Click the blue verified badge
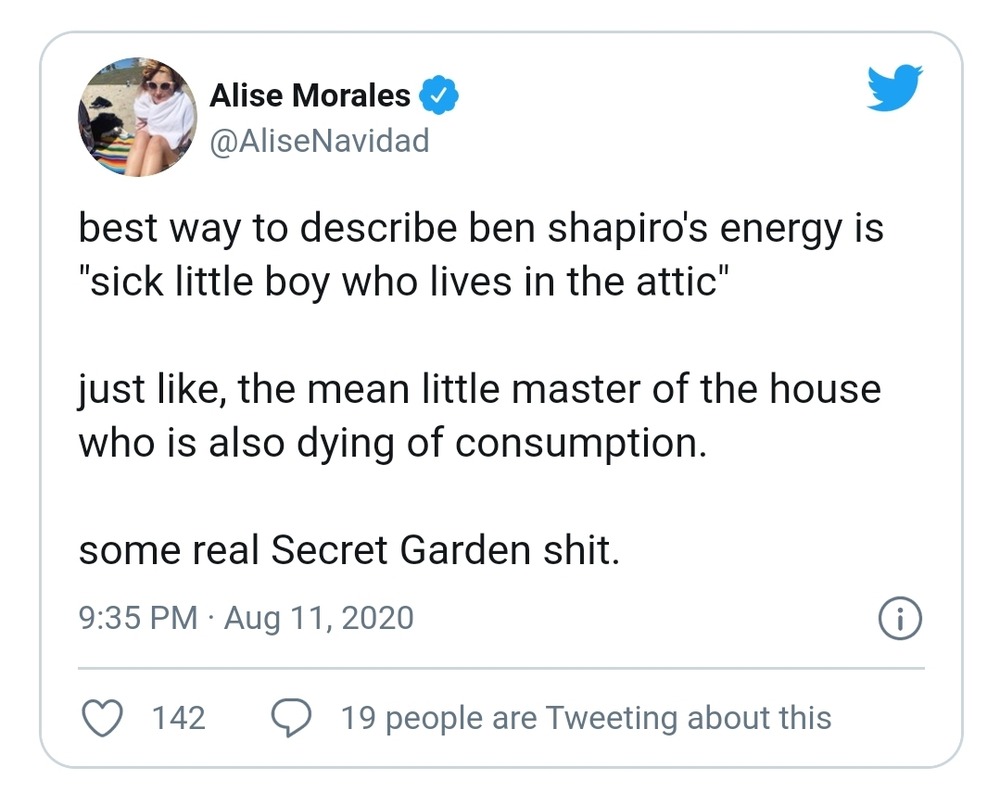This screenshot has width=1000, height=792. (438, 96)
